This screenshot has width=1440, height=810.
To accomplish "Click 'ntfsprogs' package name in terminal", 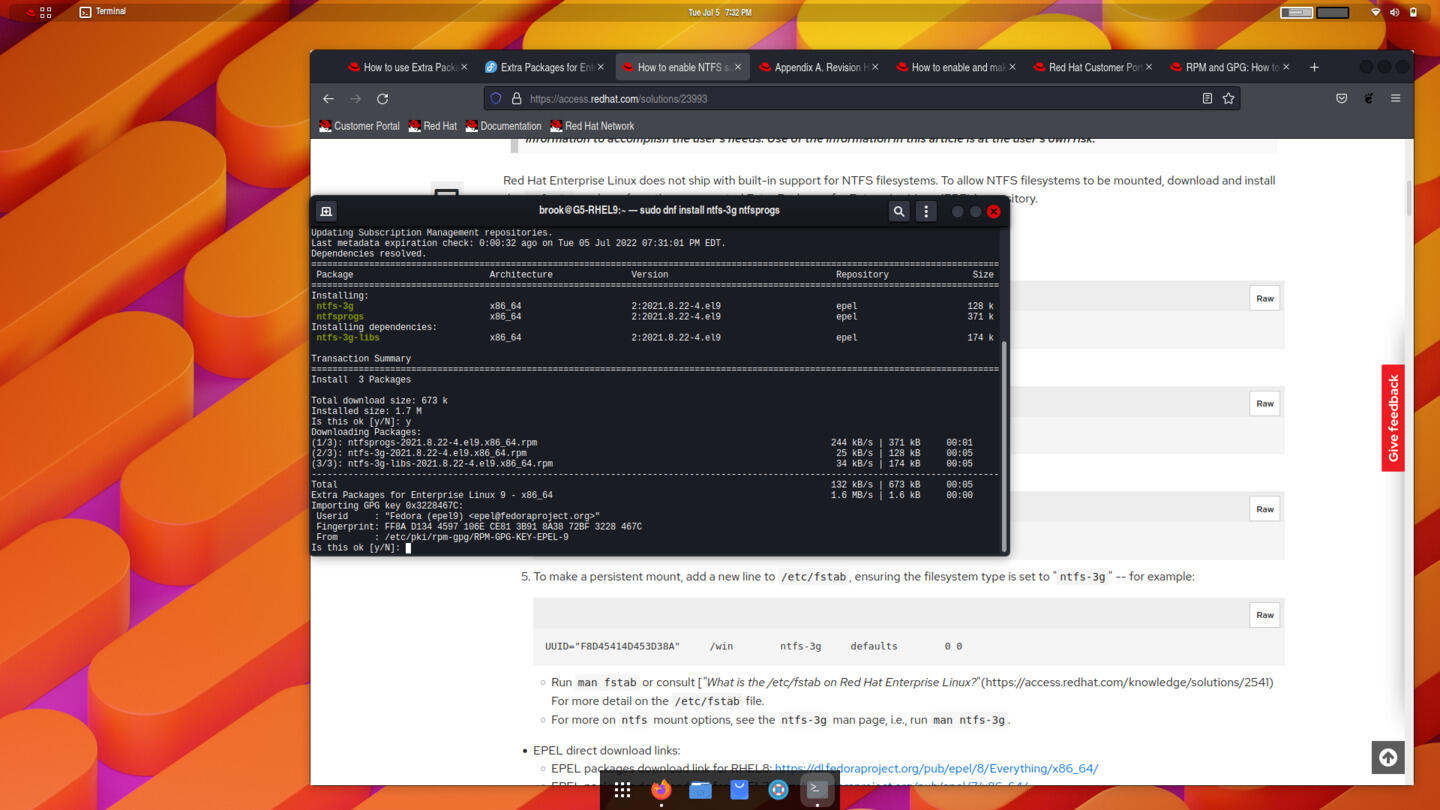I will click(340, 317).
